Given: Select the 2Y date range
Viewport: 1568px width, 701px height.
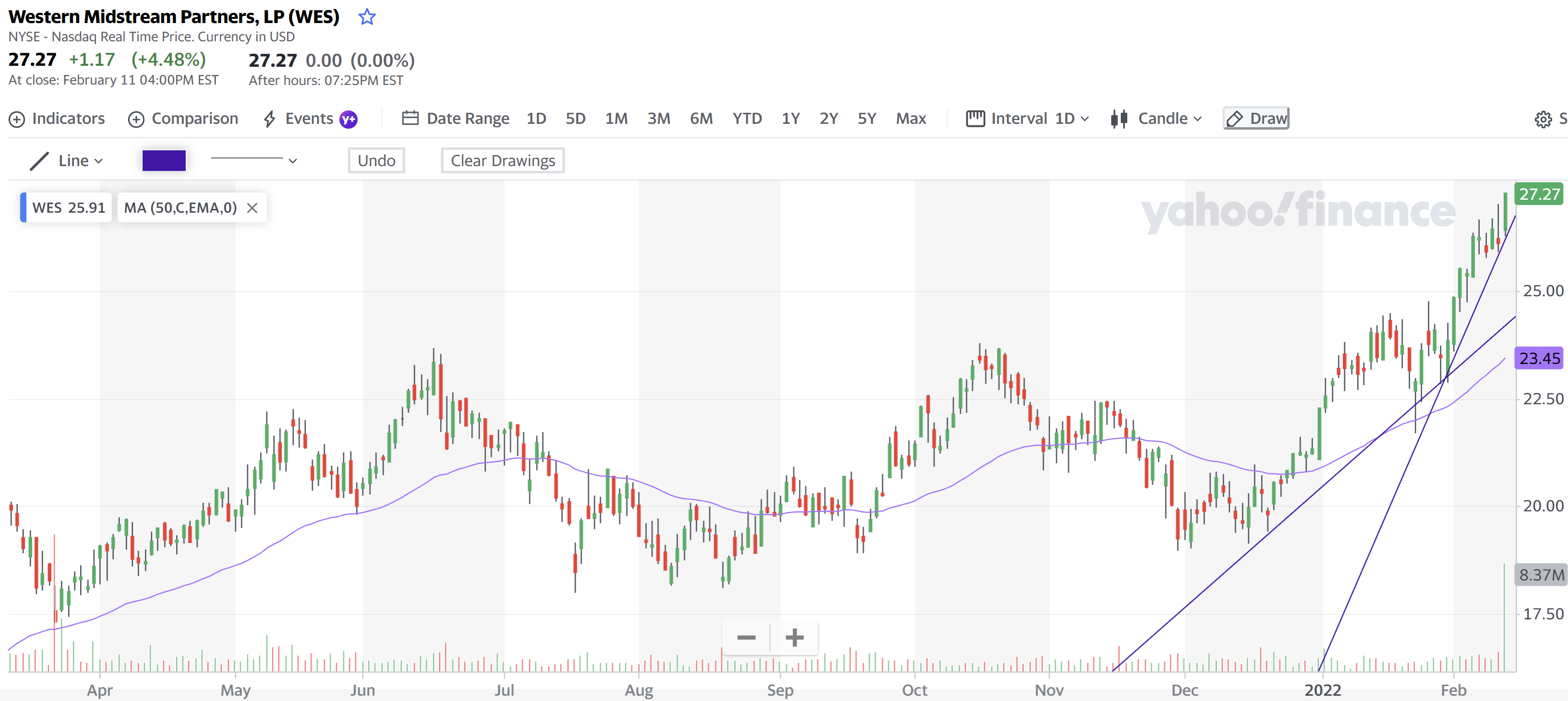Looking at the screenshot, I should [828, 119].
